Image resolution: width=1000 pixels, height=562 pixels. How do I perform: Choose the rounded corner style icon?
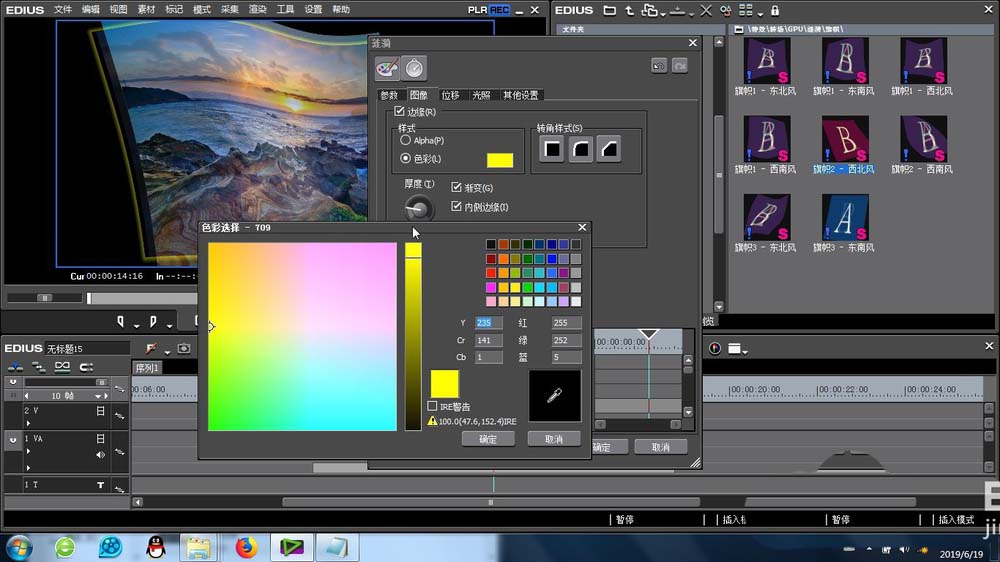coord(580,150)
